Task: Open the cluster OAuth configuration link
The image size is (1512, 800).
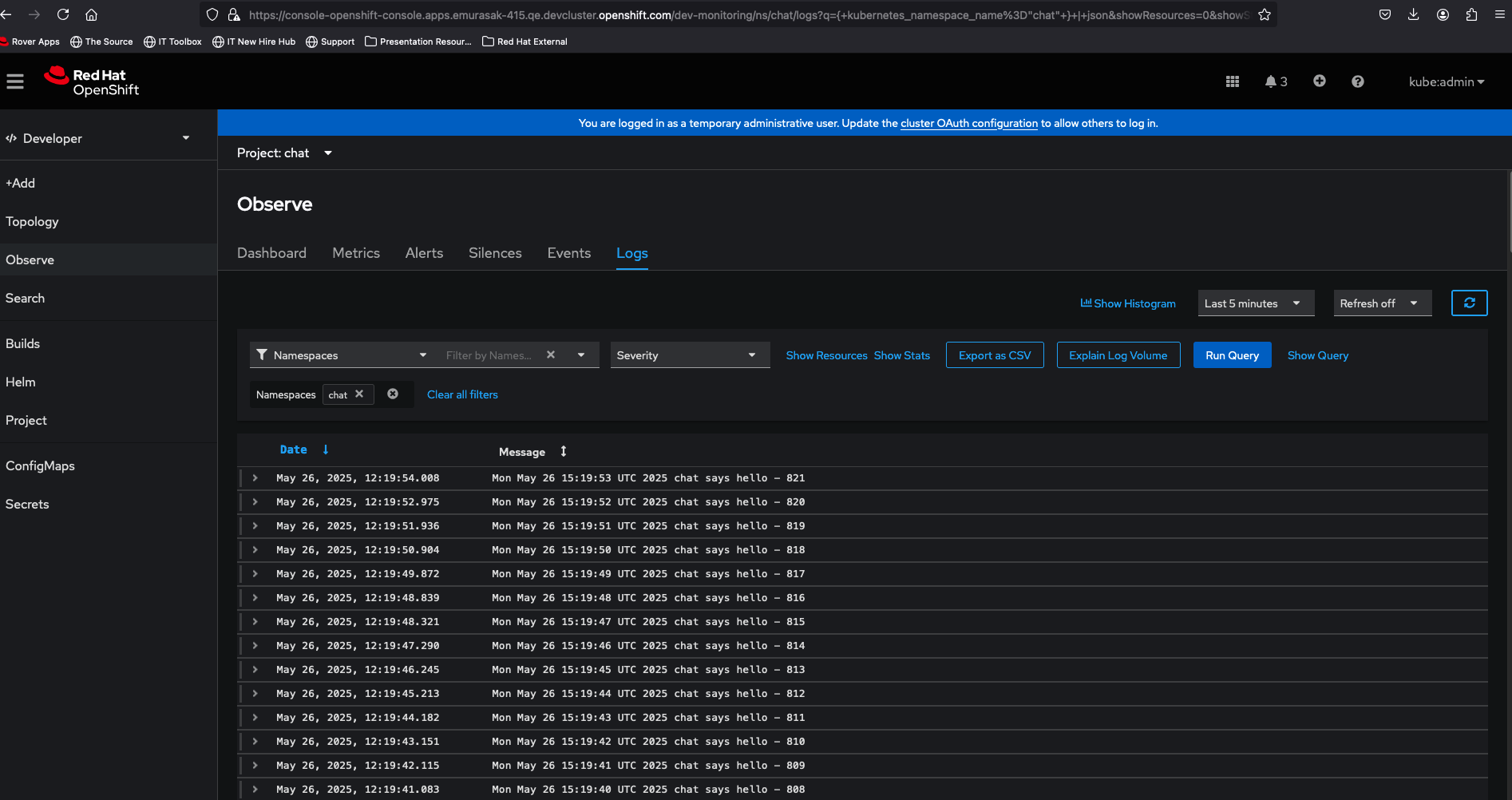Action: coord(968,123)
